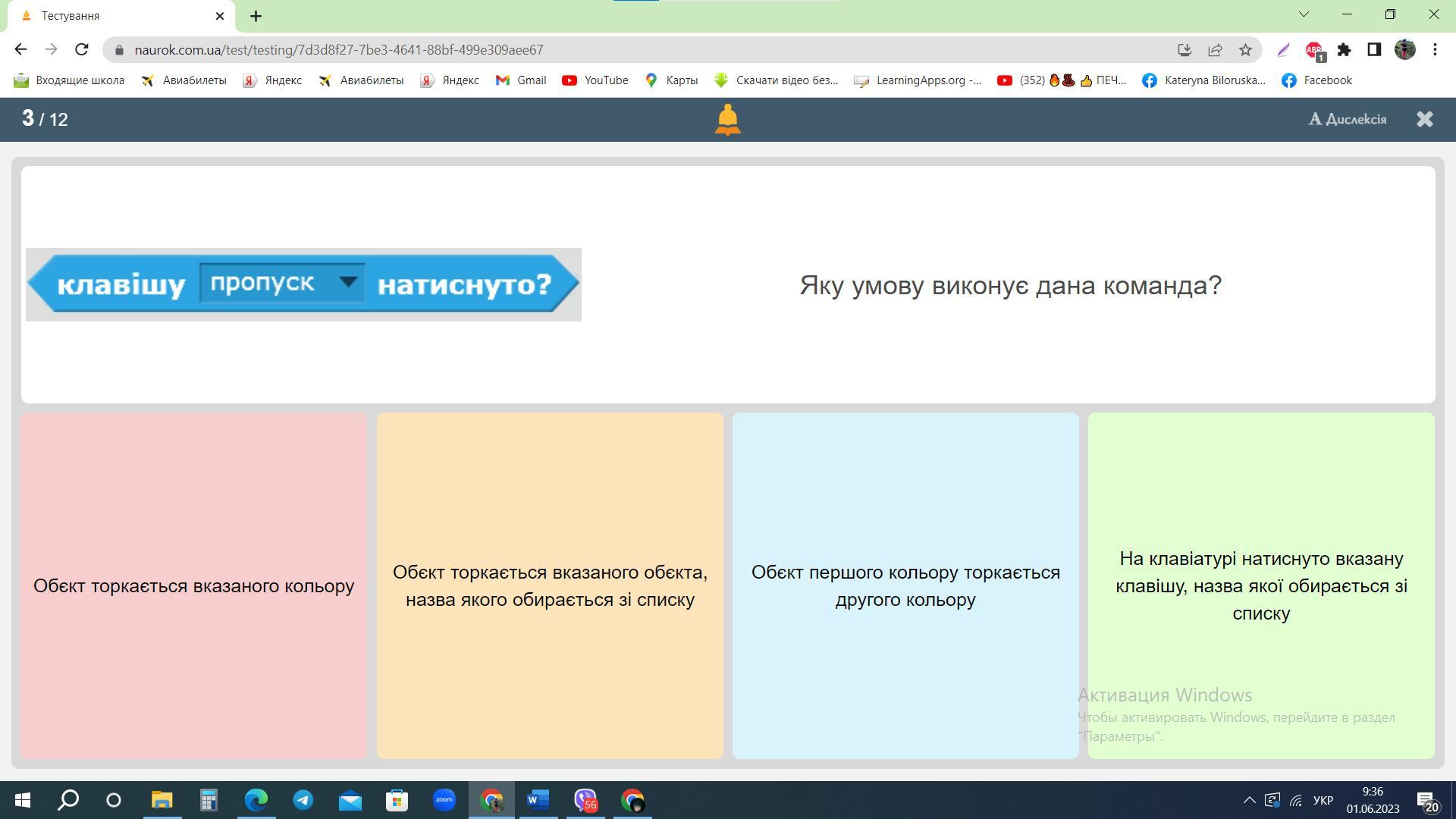The height and width of the screenshot is (819, 1456).
Task: Open the browser Extensions puzzle icon
Action: (1344, 50)
